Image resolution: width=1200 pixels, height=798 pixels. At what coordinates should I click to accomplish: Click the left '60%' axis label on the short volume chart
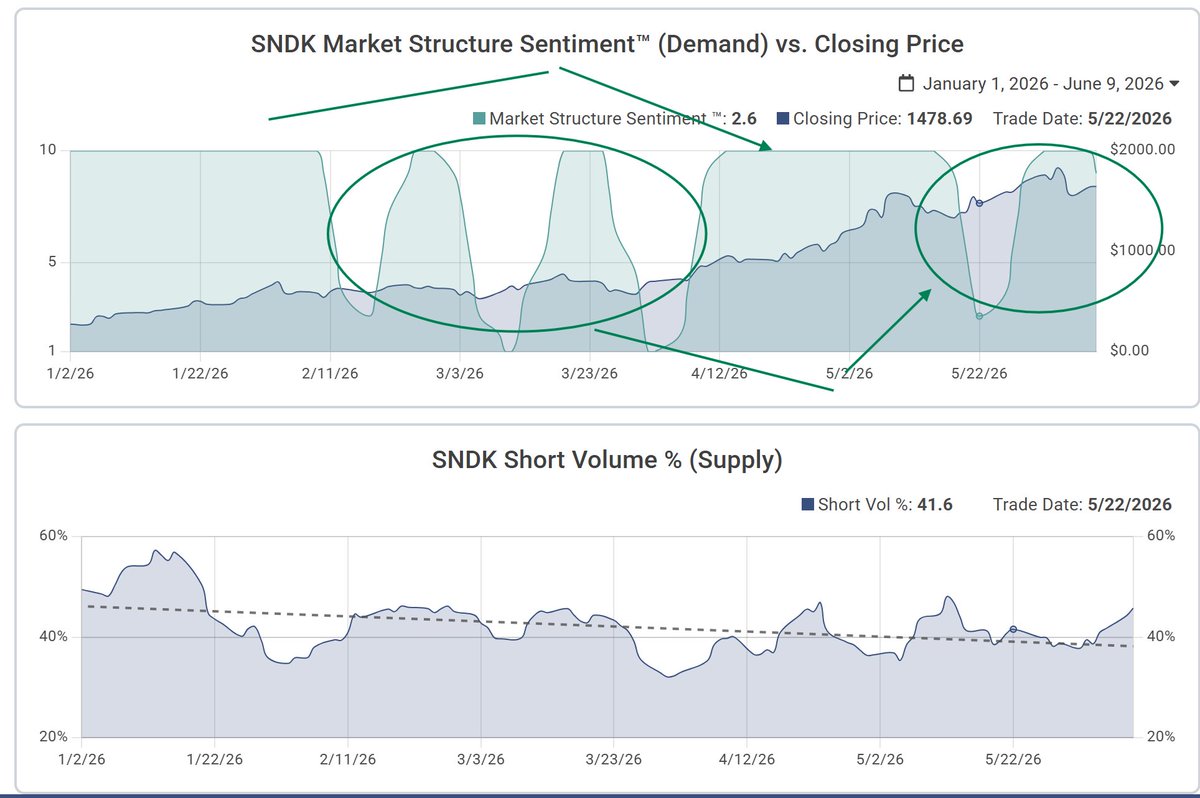(53, 536)
